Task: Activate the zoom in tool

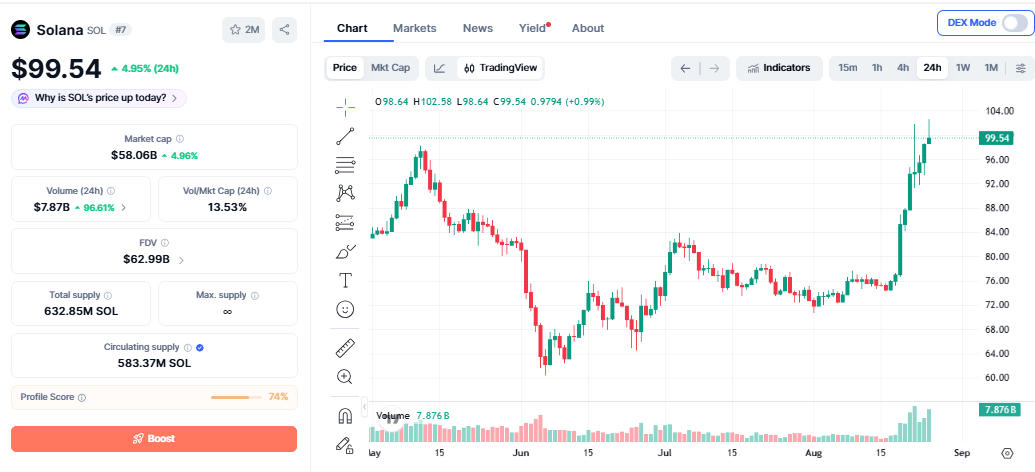Action: [x=345, y=377]
